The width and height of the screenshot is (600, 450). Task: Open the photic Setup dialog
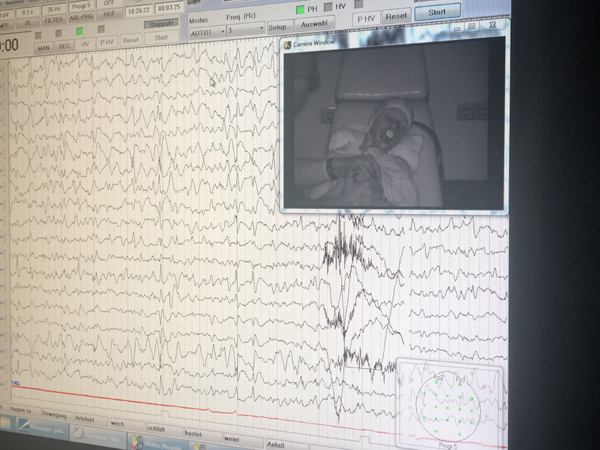[280, 27]
